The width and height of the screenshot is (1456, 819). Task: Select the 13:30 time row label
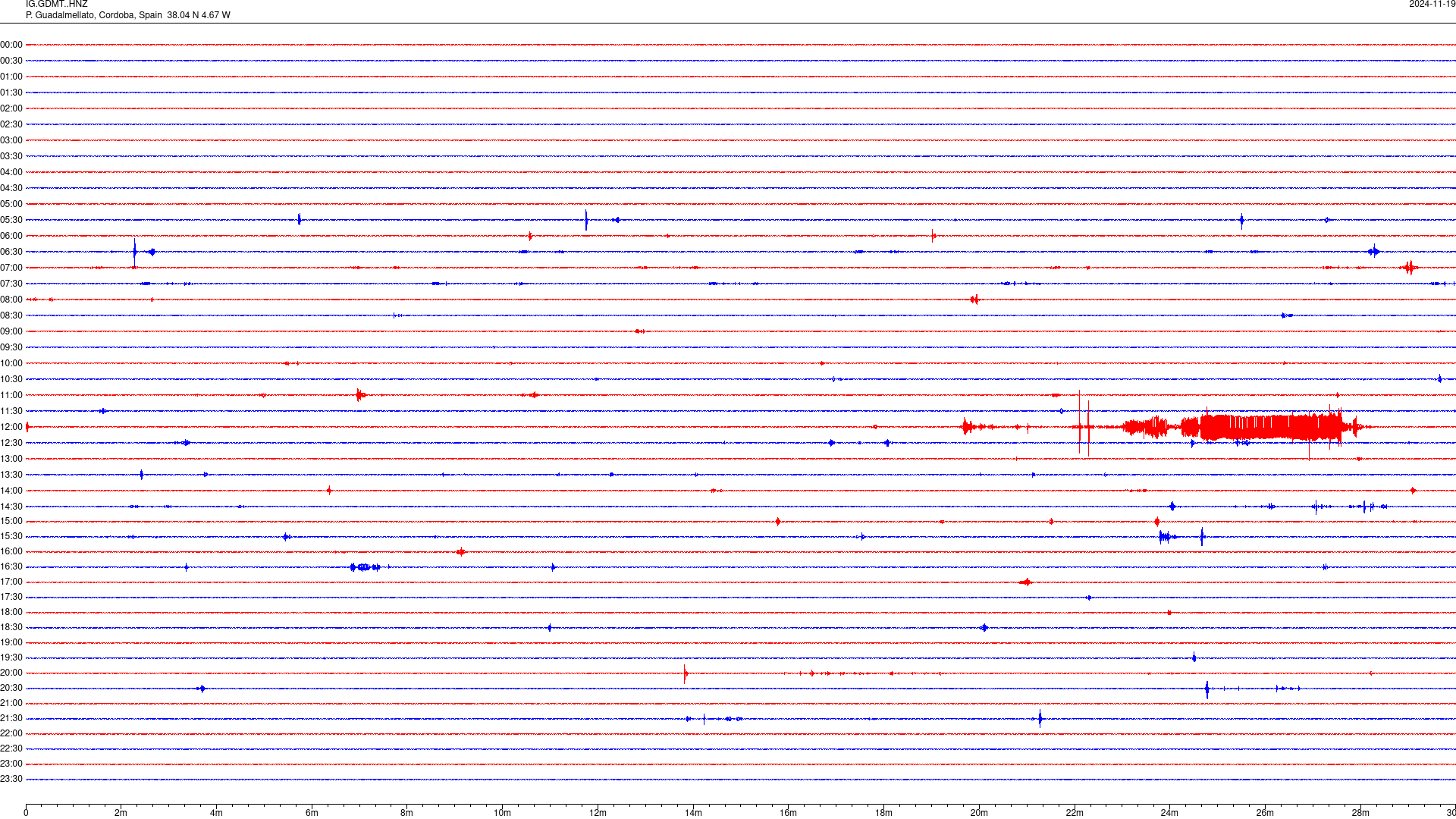point(11,475)
